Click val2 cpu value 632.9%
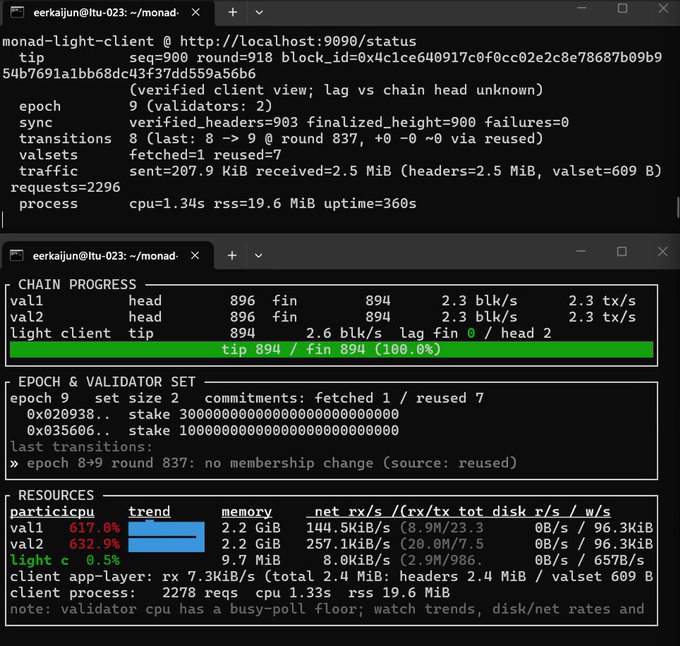680x646 pixels. point(94,544)
